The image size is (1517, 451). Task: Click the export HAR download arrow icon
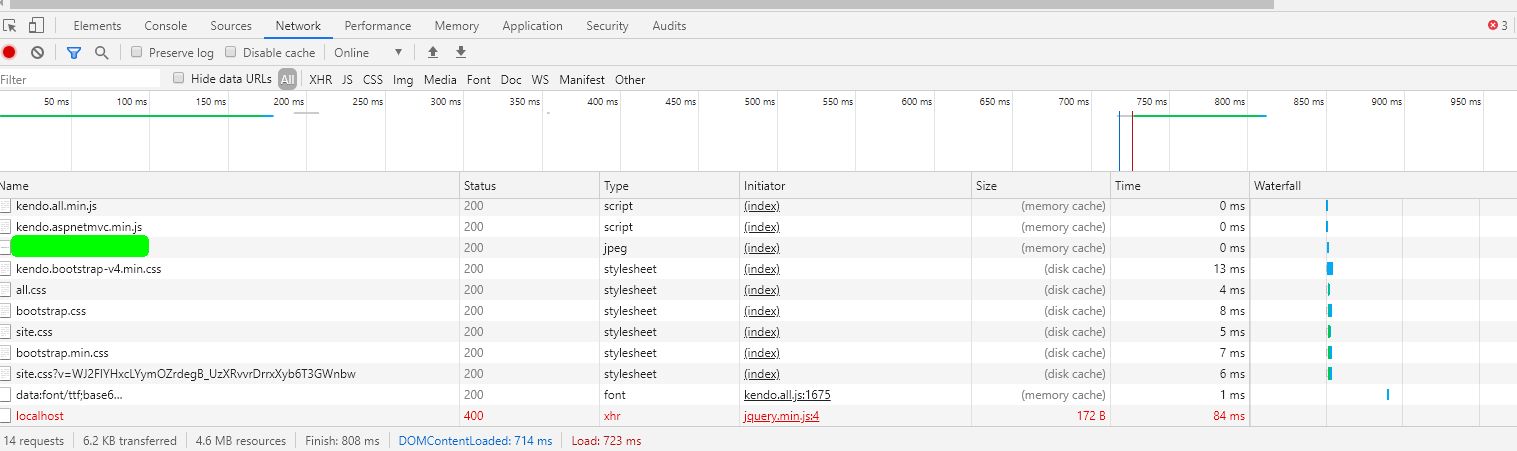(x=461, y=53)
